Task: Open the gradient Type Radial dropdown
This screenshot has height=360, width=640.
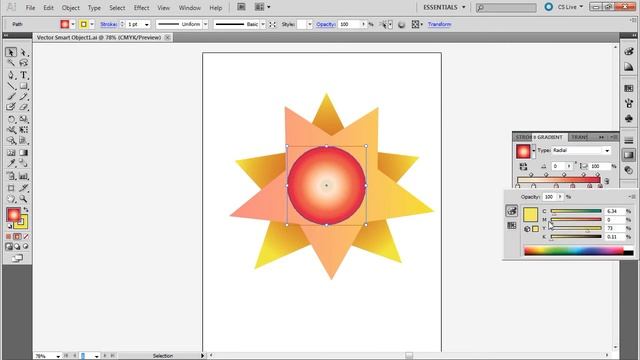Action: point(582,151)
